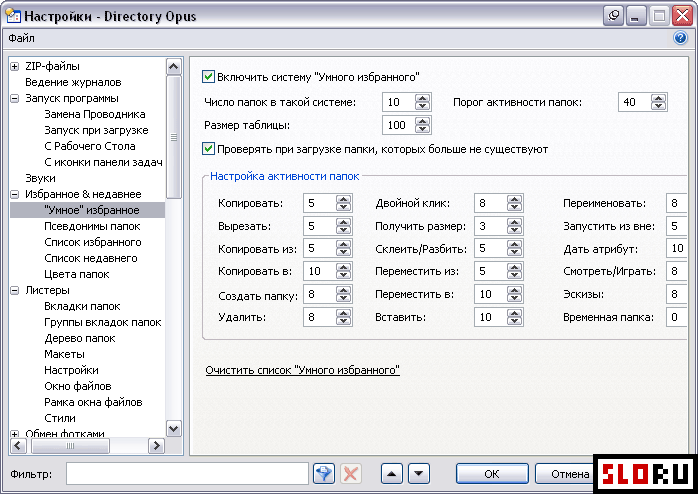Select Запуск при загрузке tree item
Screen dimensions: 698x494
point(96,130)
